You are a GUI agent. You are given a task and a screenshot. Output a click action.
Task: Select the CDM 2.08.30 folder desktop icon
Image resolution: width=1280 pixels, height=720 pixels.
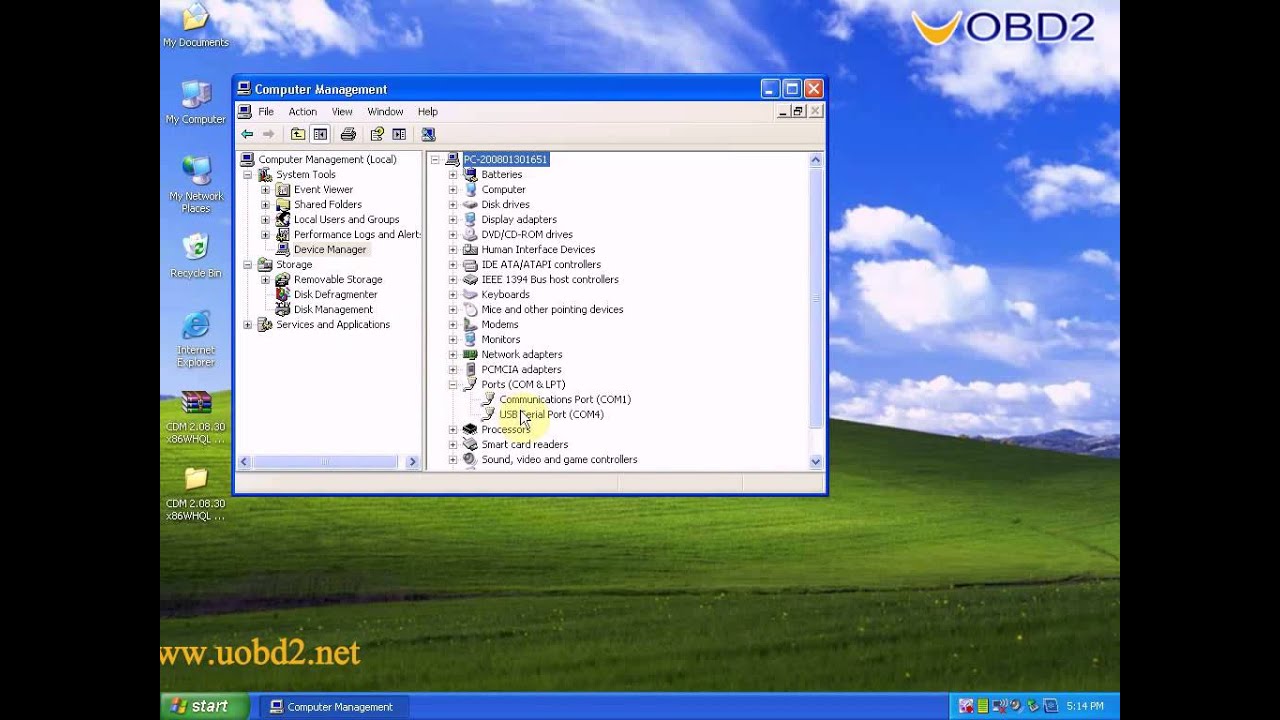(196, 493)
